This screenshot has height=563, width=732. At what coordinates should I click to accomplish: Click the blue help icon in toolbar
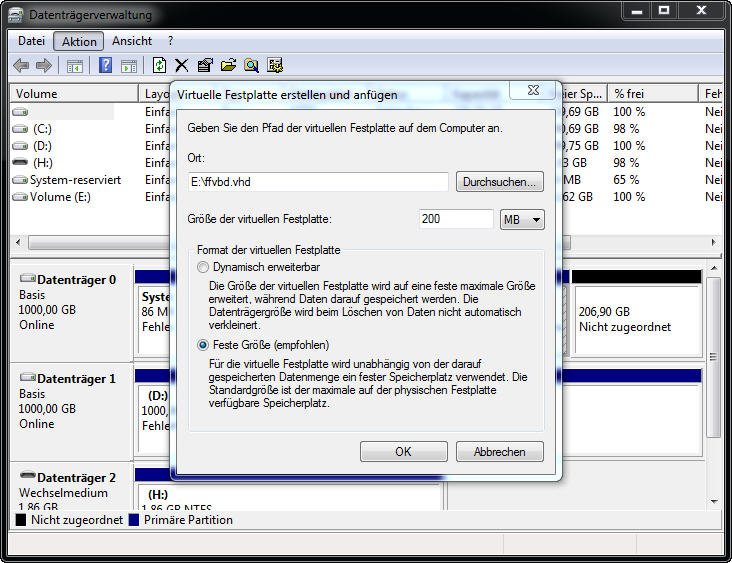click(x=105, y=66)
